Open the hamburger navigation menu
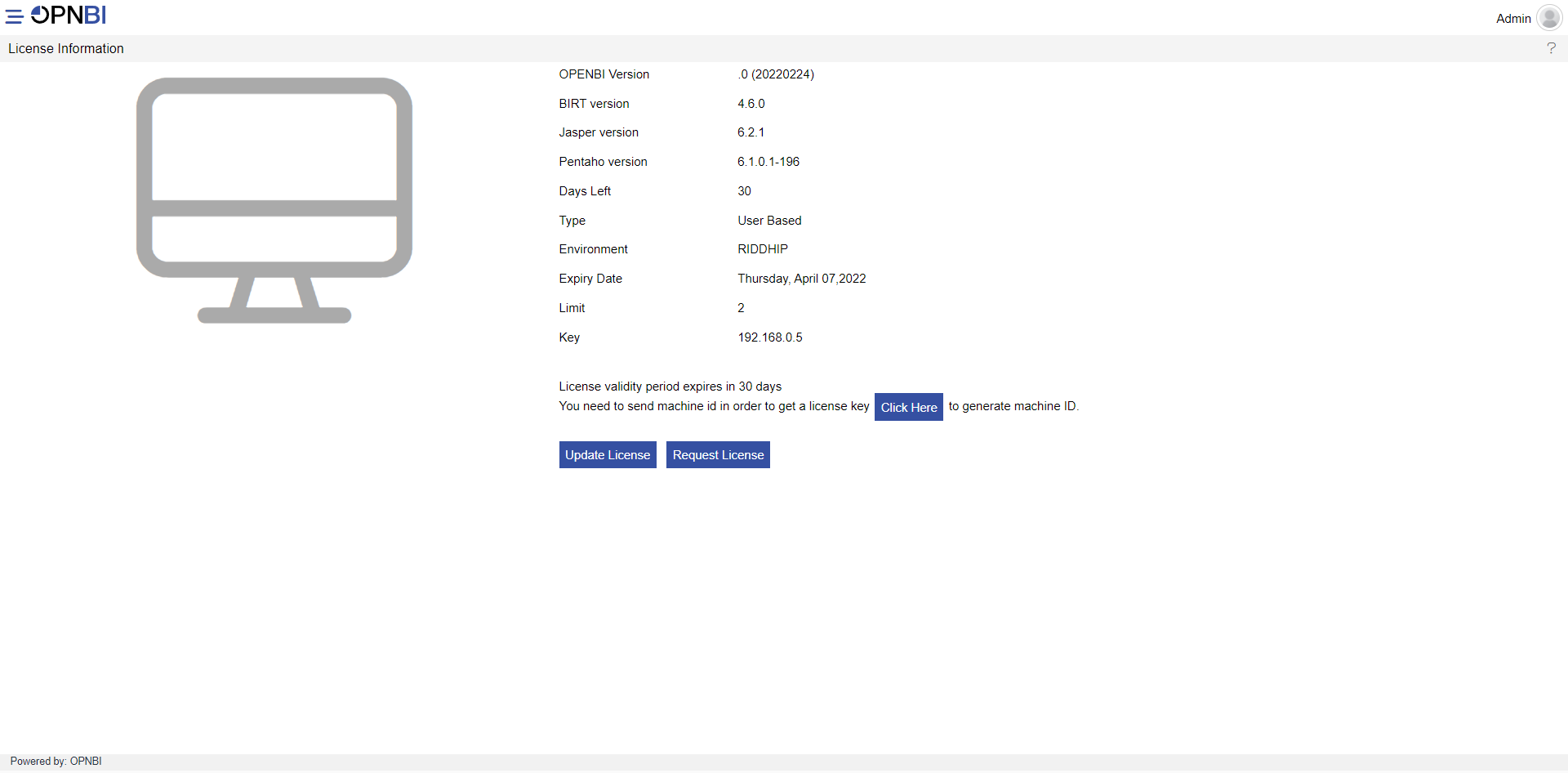Viewport: 1568px width, 773px height. point(15,16)
